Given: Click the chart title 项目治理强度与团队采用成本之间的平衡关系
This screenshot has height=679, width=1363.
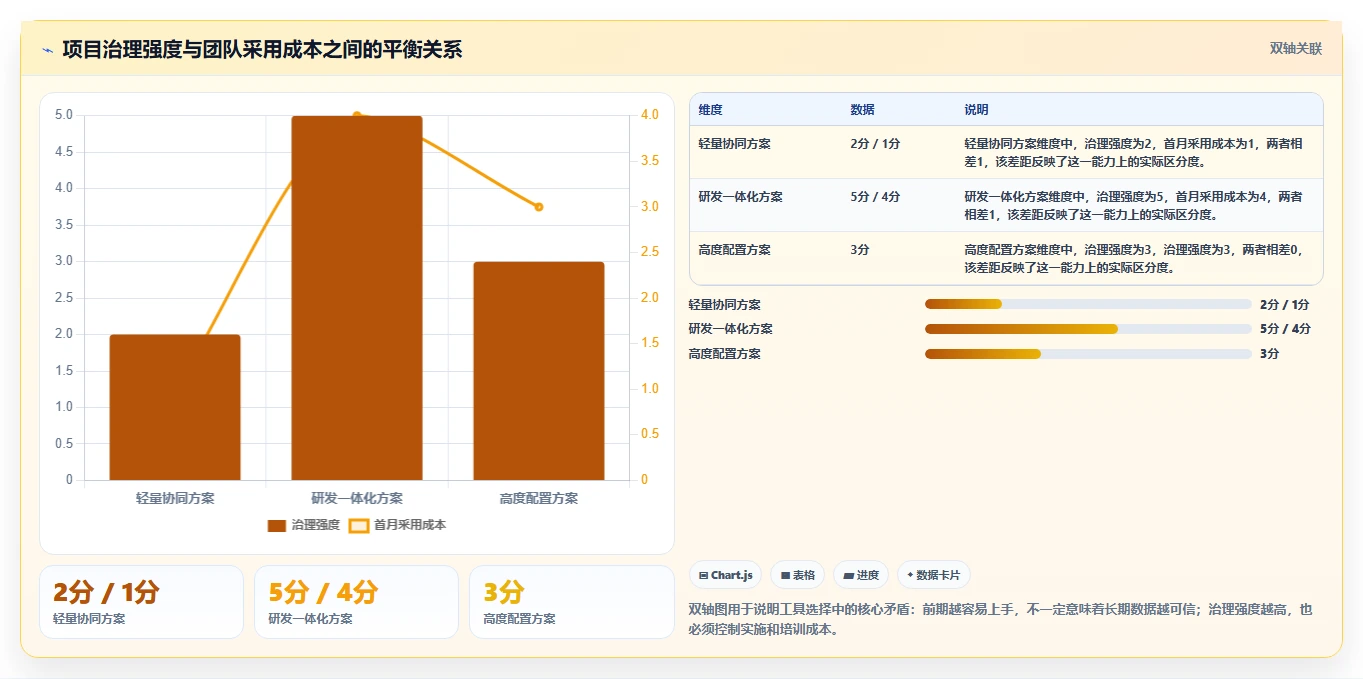Looking at the screenshot, I should click(x=262, y=50).
